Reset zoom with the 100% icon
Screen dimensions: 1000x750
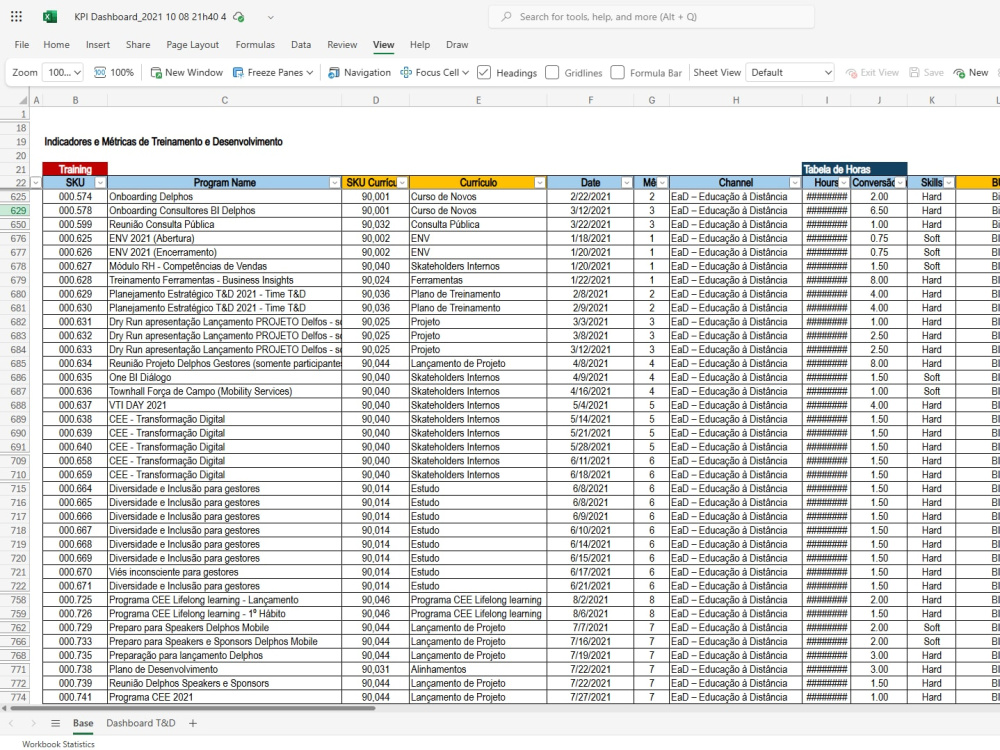pos(114,73)
